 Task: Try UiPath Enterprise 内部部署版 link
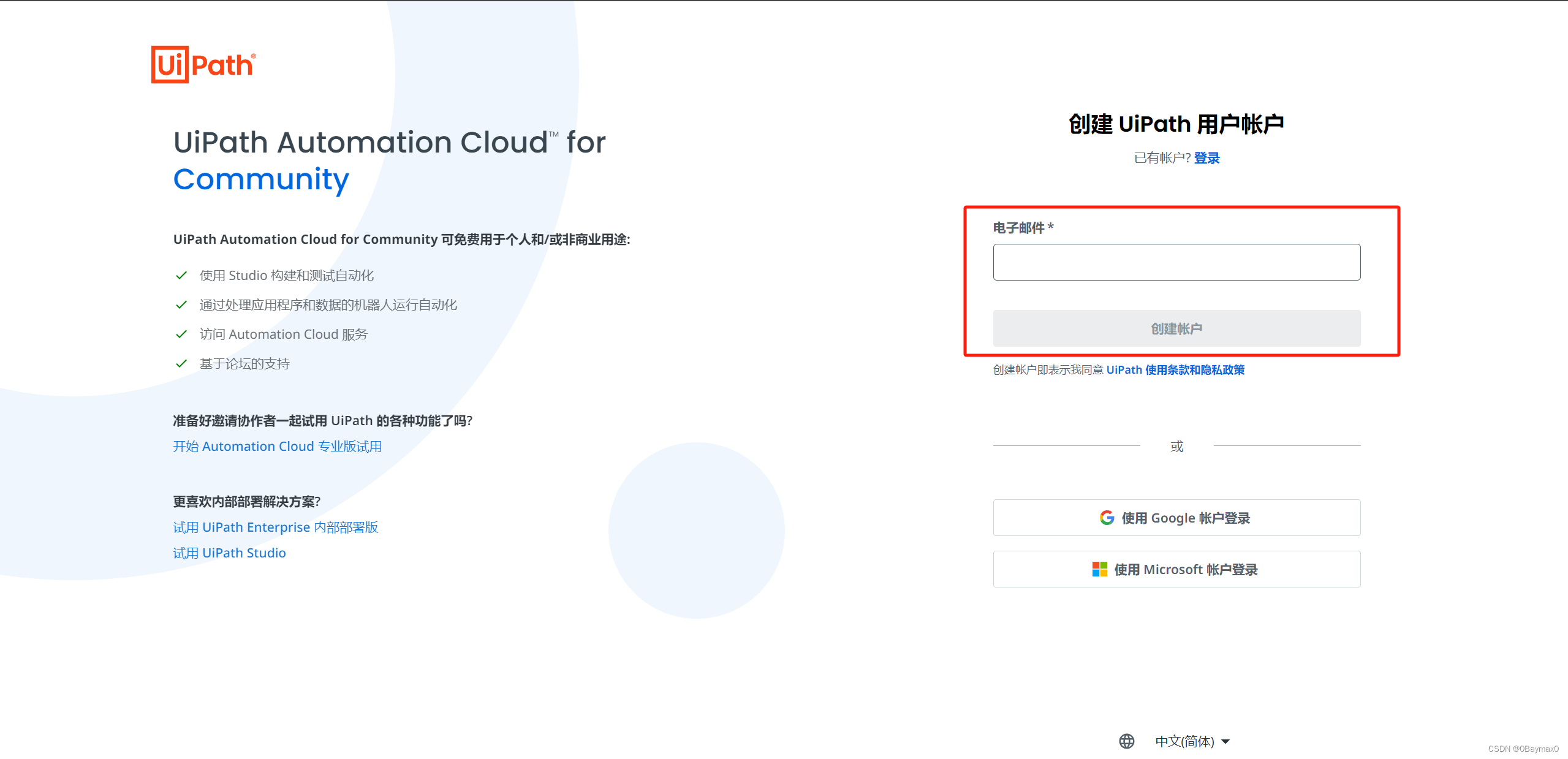pyautogui.click(x=275, y=527)
